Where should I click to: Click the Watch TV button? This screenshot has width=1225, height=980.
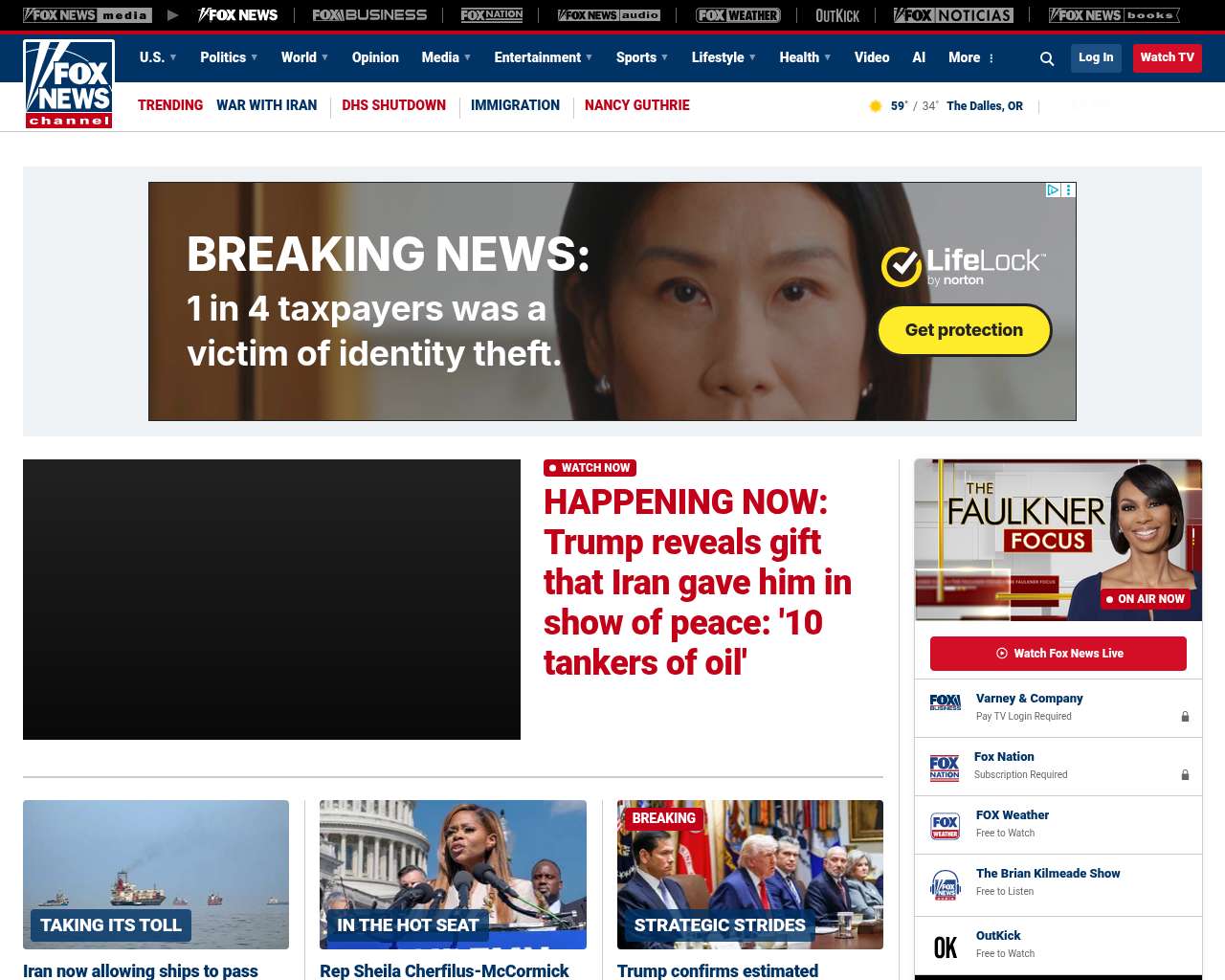click(1168, 57)
